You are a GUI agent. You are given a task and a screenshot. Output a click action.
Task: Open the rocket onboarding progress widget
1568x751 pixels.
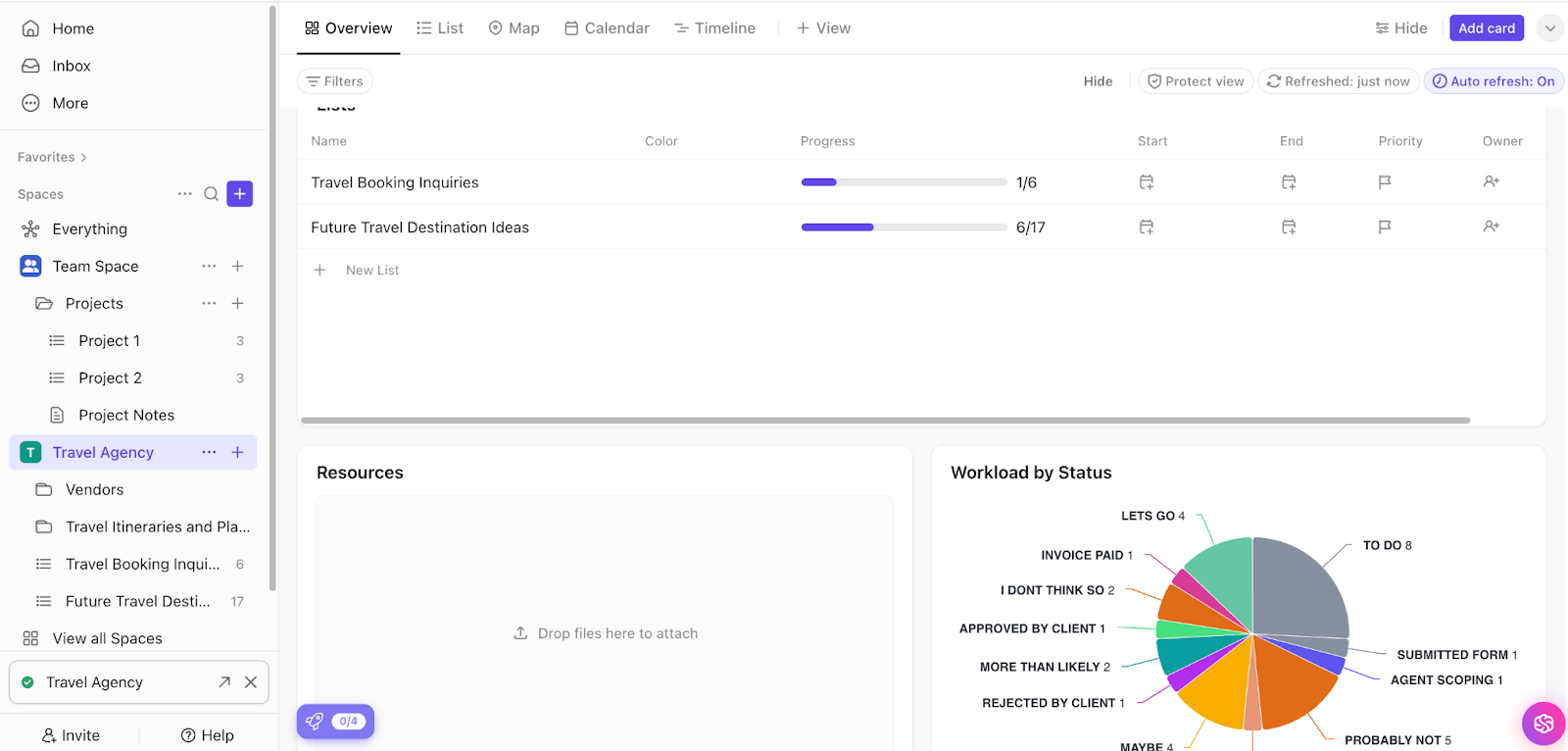pyautogui.click(x=335, y=722)
